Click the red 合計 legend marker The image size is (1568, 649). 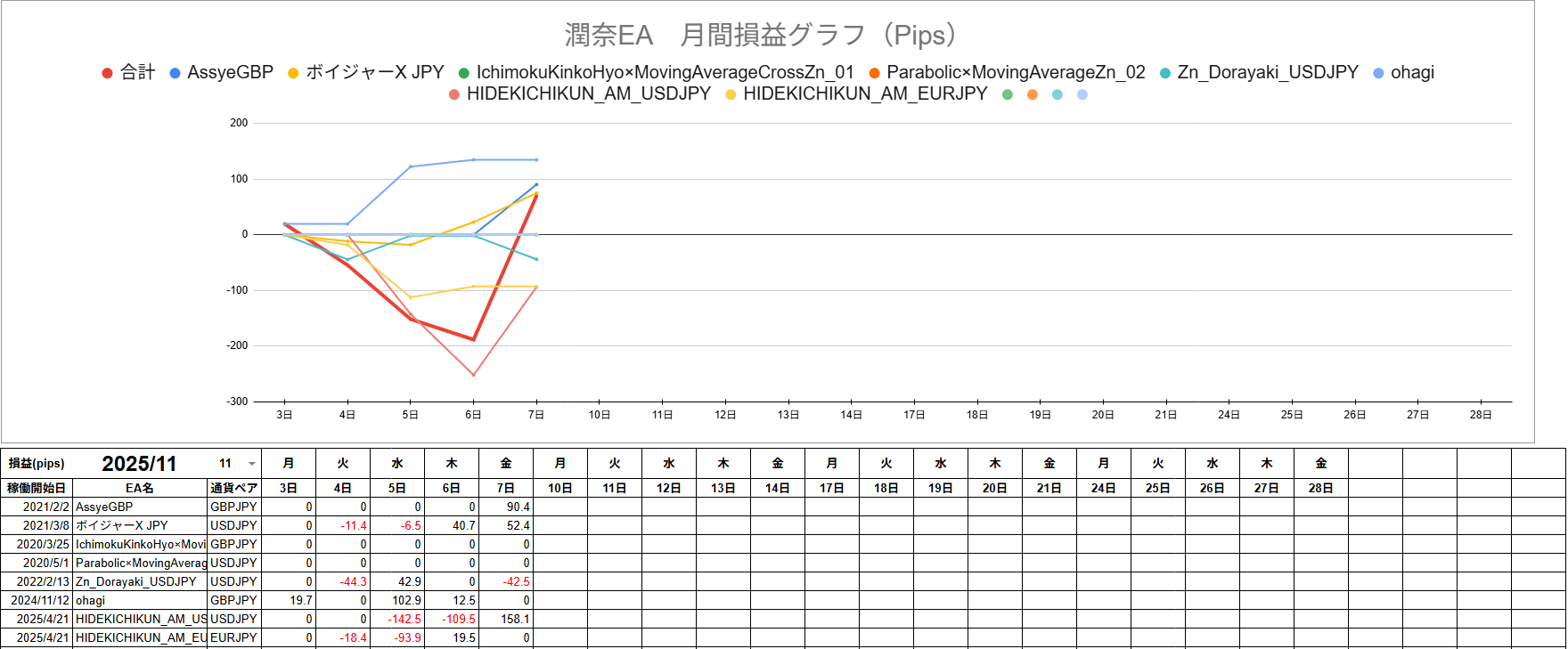tap(107, 73)
